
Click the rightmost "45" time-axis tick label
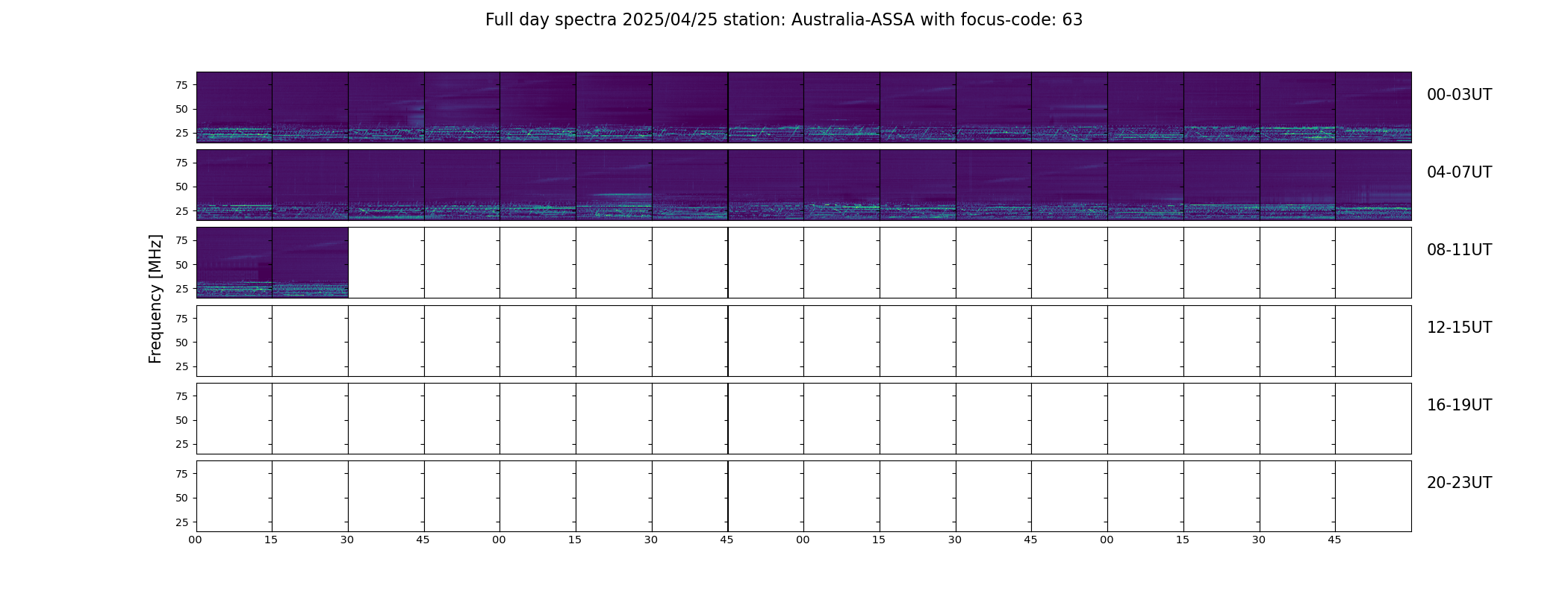(x=1334, y=540)
